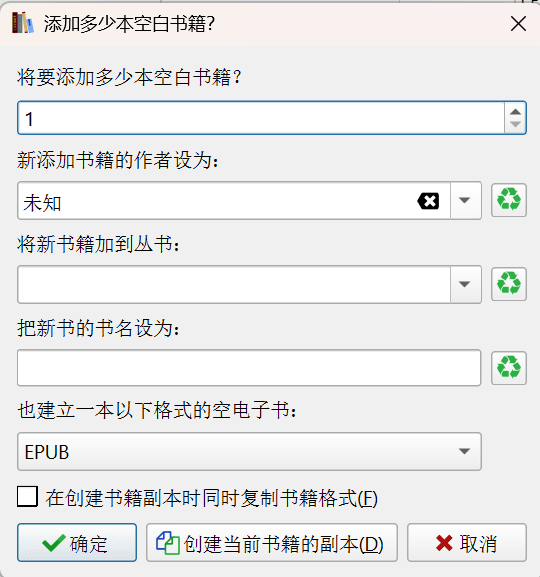540x577 pixels.
Task: Click the empty series name field
Action: pyautogui.click(x=234, y=284)
